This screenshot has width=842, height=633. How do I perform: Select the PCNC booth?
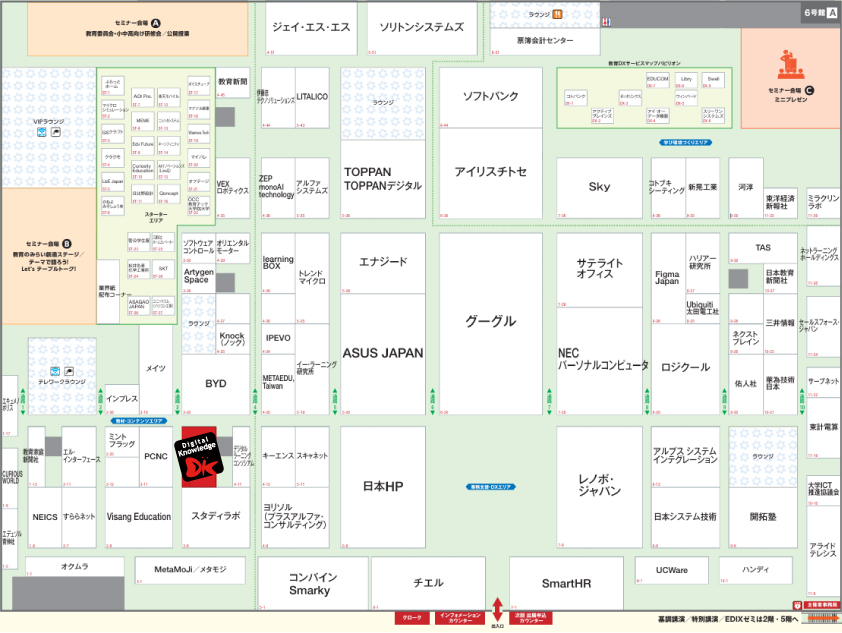point(156,457)
